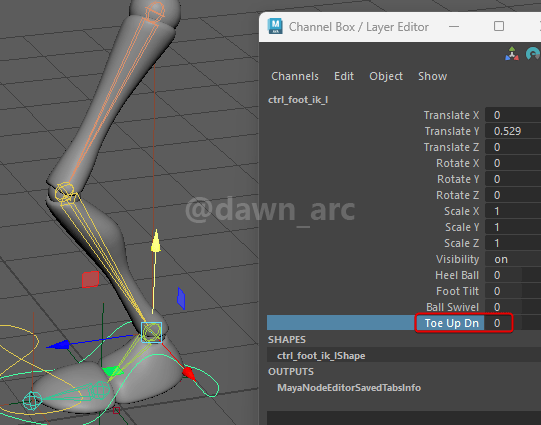Click the cyan square center manipulator handle at ankle
Screen dimensions: 541x425
tap(151, 332)
